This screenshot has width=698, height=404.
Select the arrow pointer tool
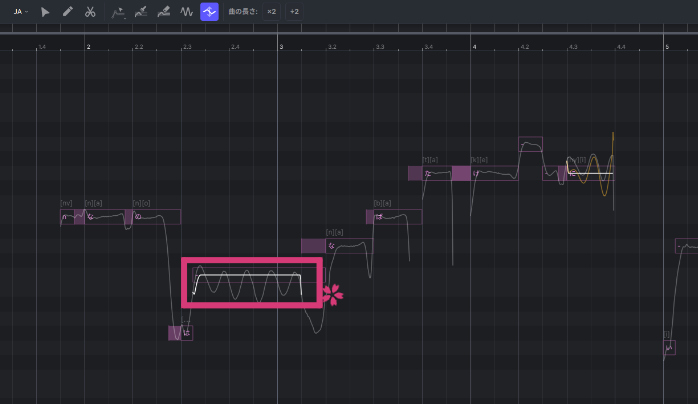[x=45, y=12]
